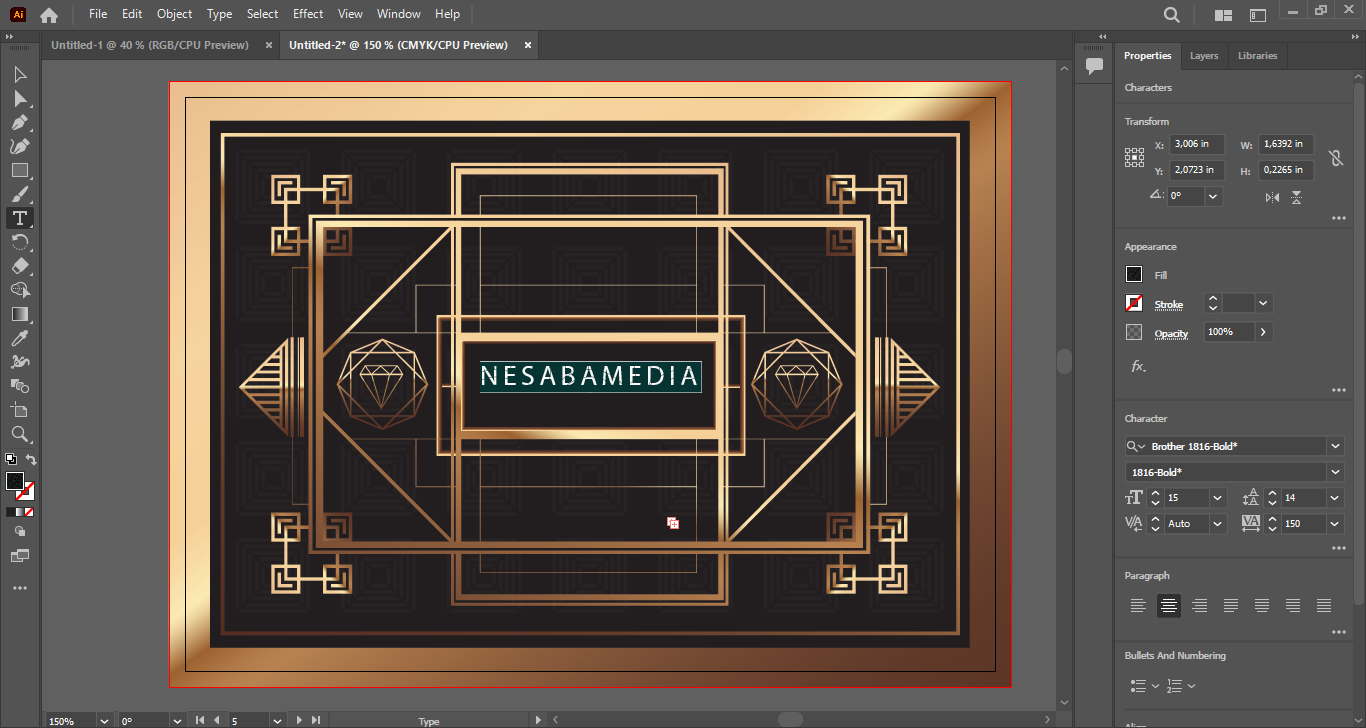Swap fill and stroke colors
This screenshot has height=728, width=1366.
click(x=31, y=460)
